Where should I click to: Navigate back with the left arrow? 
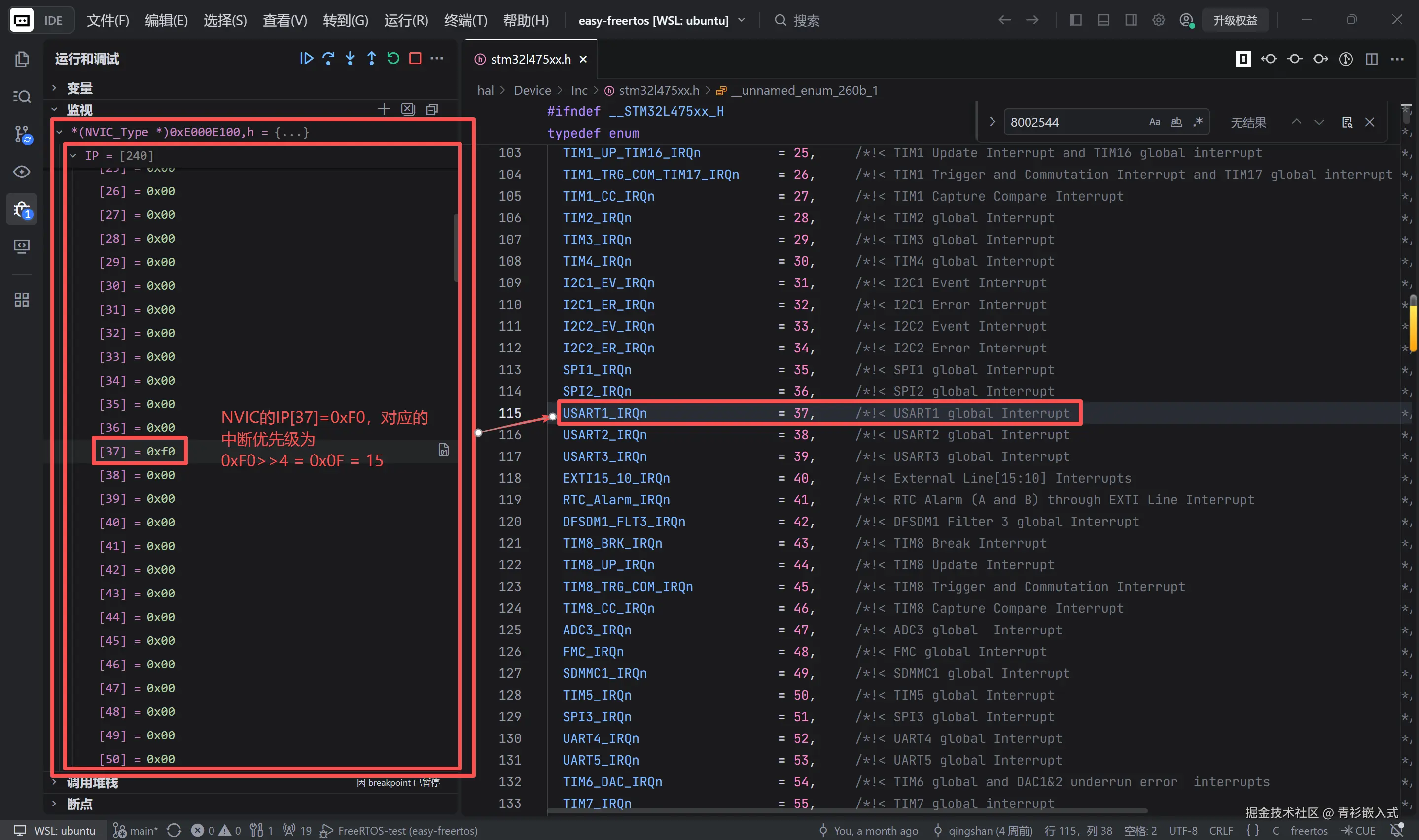tap(1005, 20)
